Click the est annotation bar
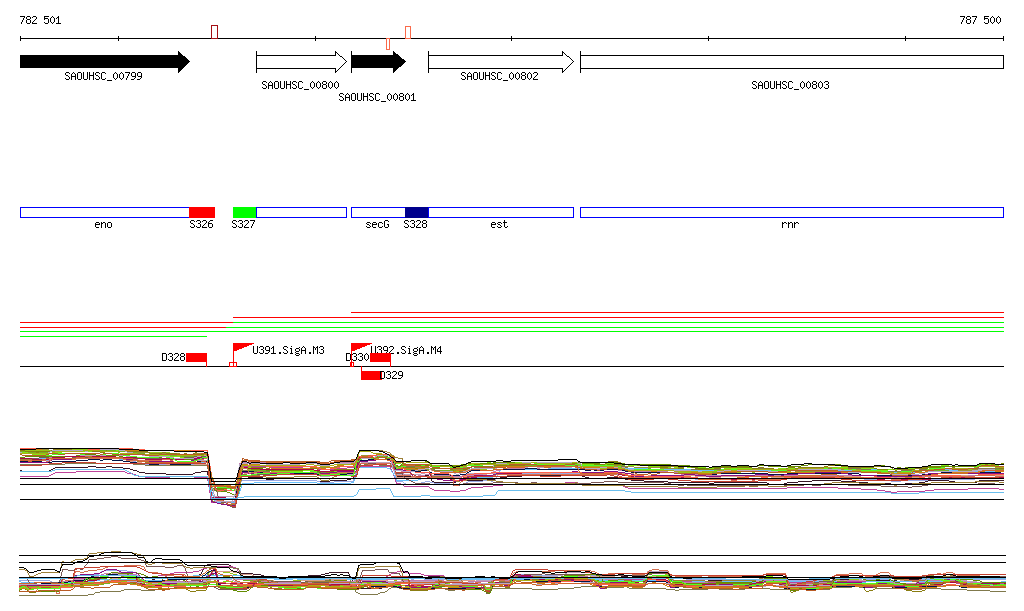The image size is (1024, 611). click(x=500, y=212)
